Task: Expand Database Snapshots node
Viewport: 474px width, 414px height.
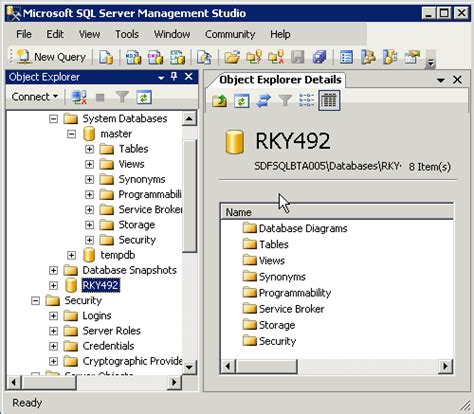Action: tap(53, 270)
